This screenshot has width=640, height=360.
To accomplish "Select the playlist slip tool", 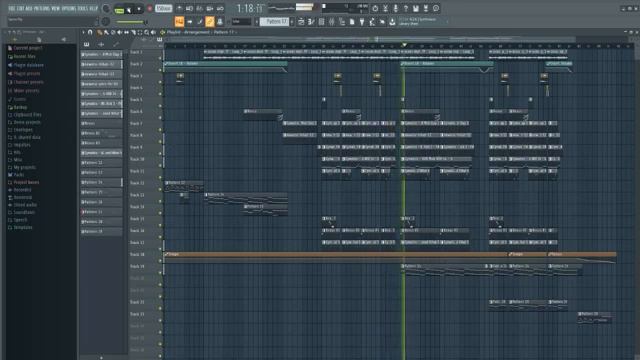I will tap(127, 32).
